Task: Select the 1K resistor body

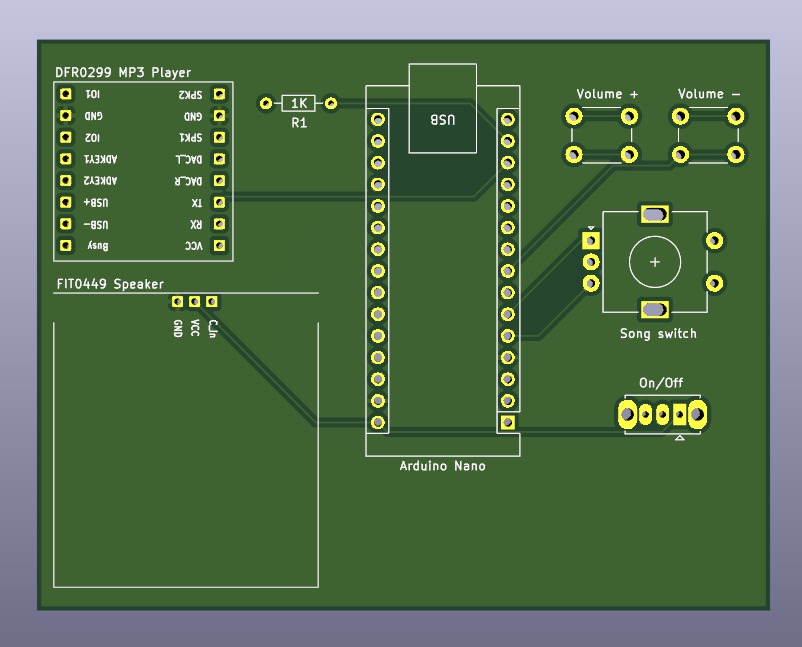Action: (x=299, y=103)
